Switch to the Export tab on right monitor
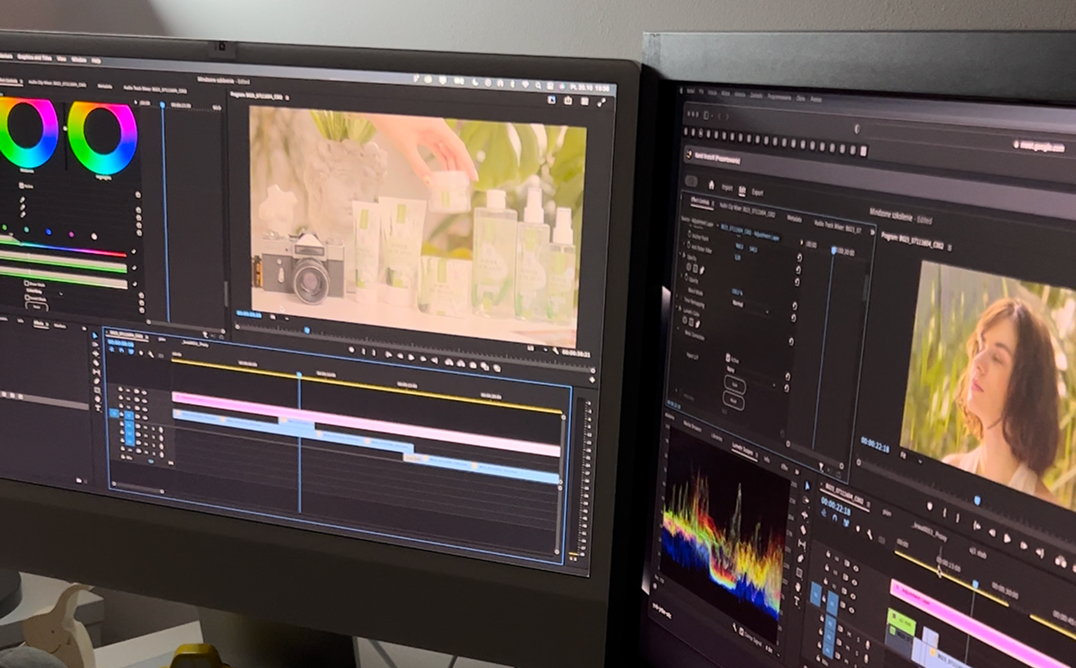Image resolution: width=1076 pixels, height=668 pixels. coord(758,192)
